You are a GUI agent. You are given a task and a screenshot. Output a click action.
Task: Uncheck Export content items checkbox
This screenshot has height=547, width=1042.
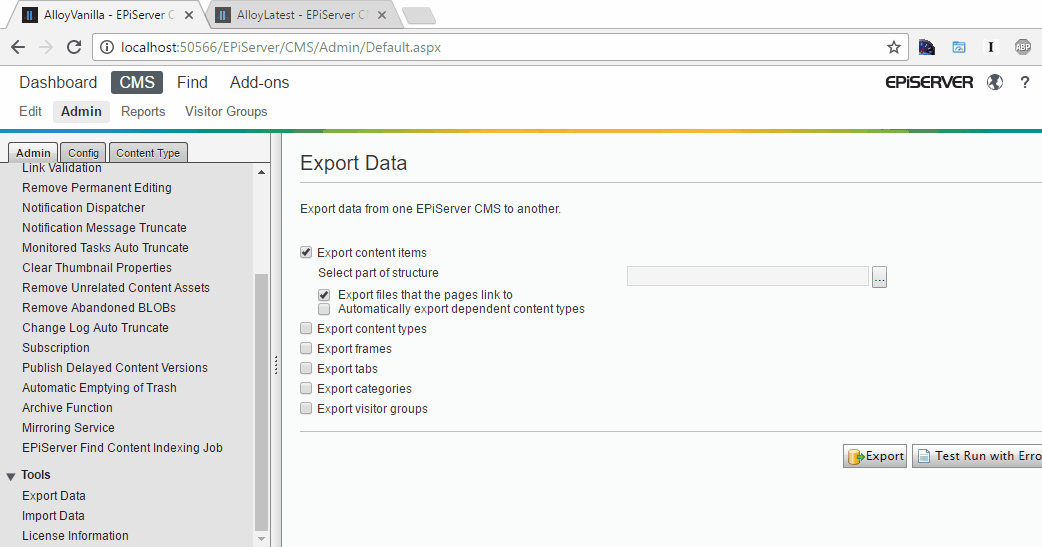[306, 253]
